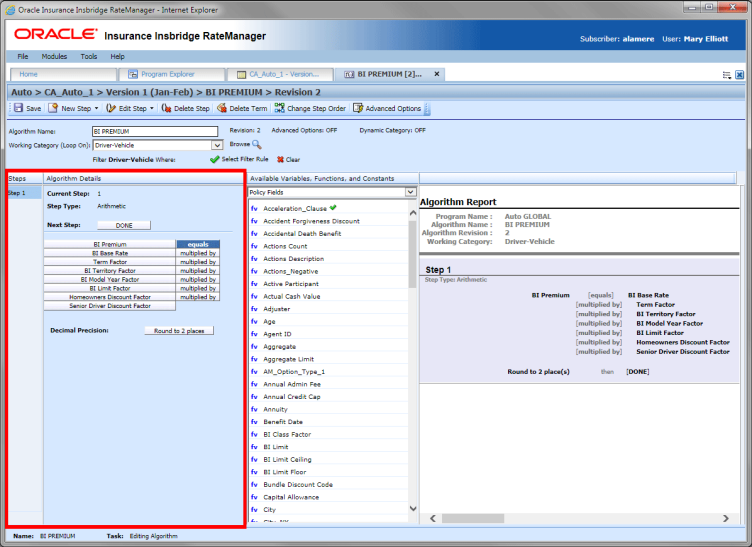This screenshot has height=547, width=752.
Task: Click the Delete Step icon
Action: (166, 108)
